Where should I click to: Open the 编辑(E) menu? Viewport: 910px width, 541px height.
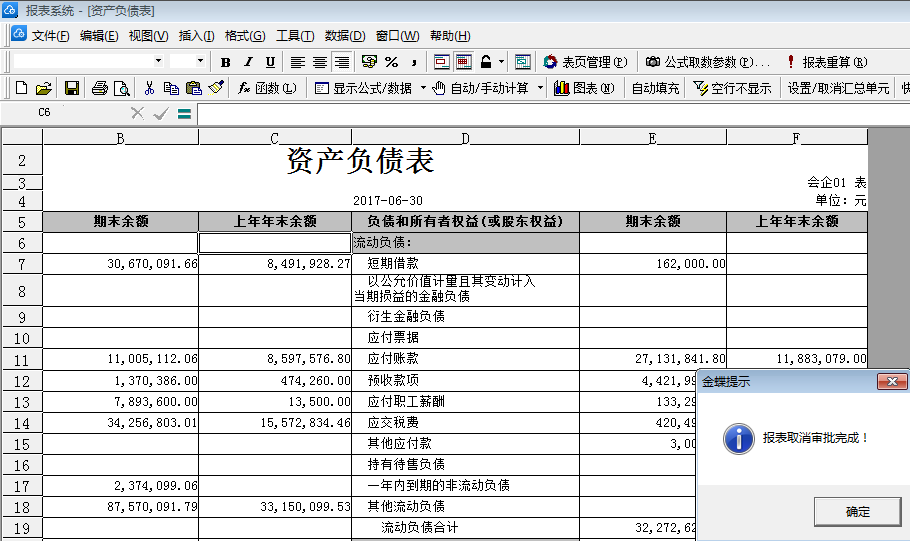[x=99, y=36]
